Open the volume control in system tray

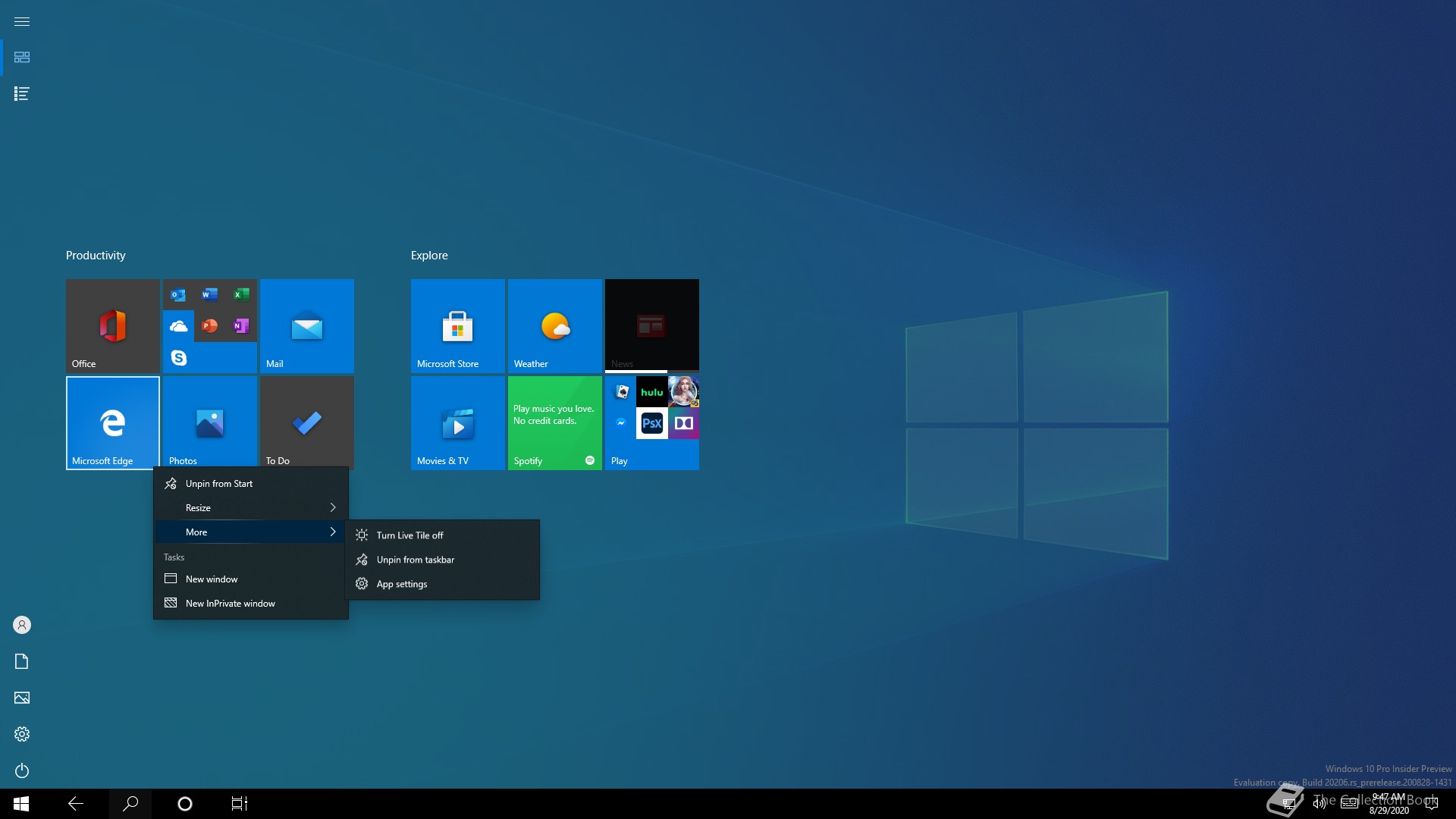(x=1319, y=804)
